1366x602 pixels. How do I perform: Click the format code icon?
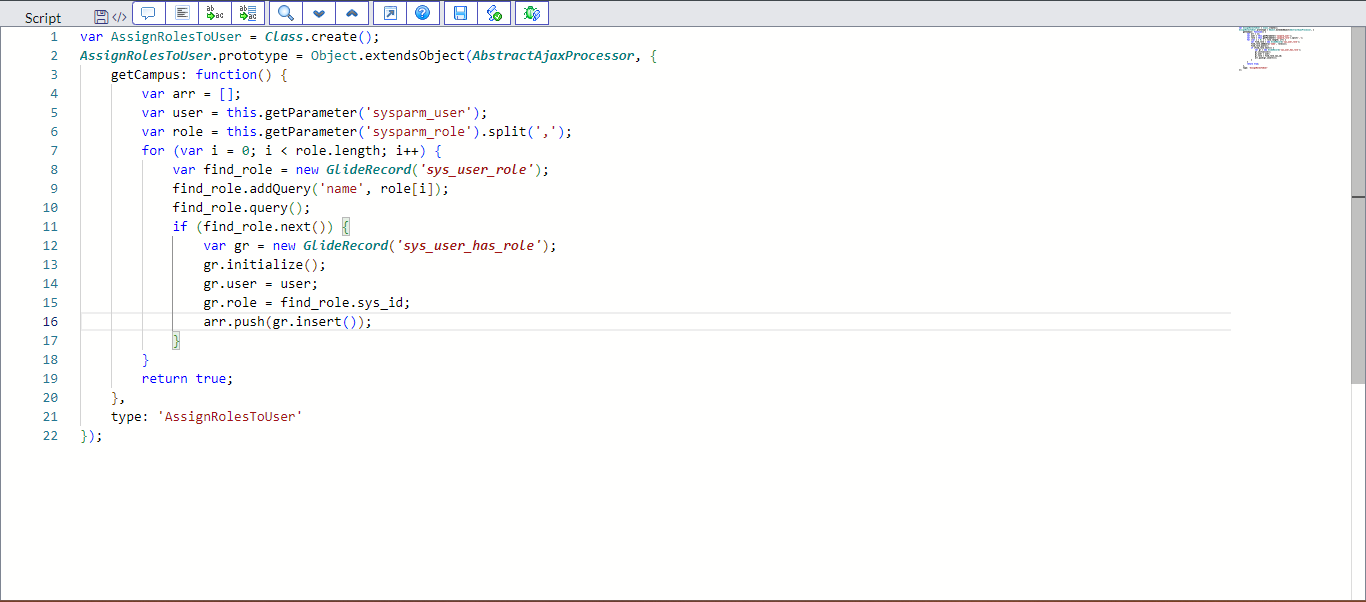(x=181, y=12)
